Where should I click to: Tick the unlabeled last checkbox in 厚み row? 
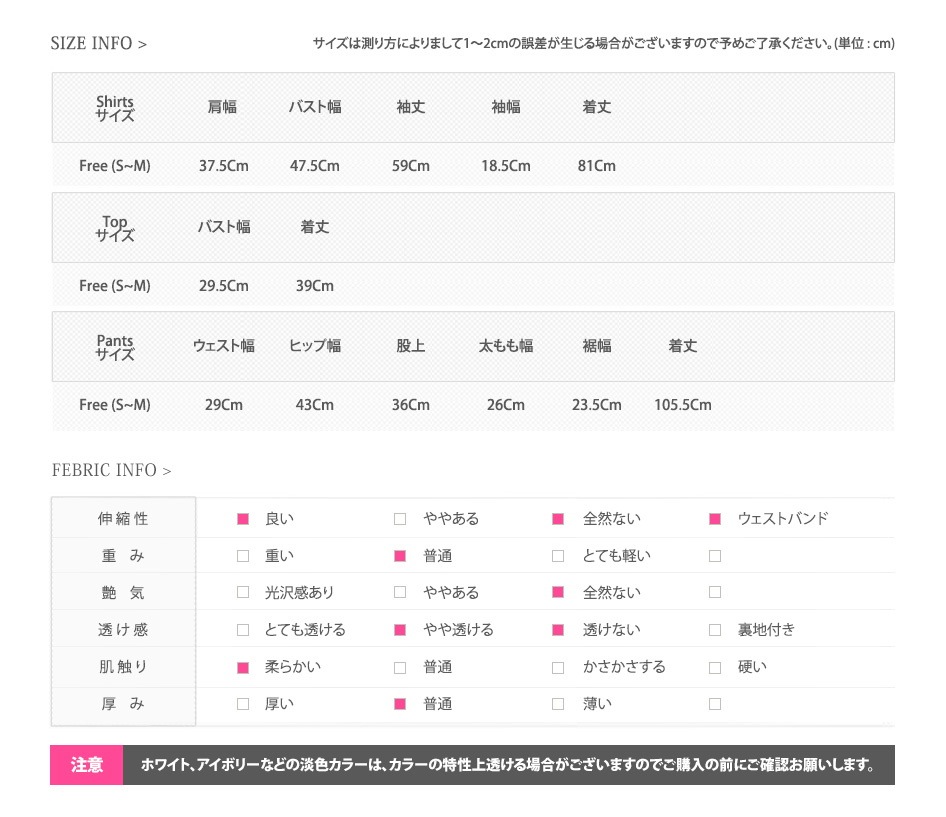(715, 704)
